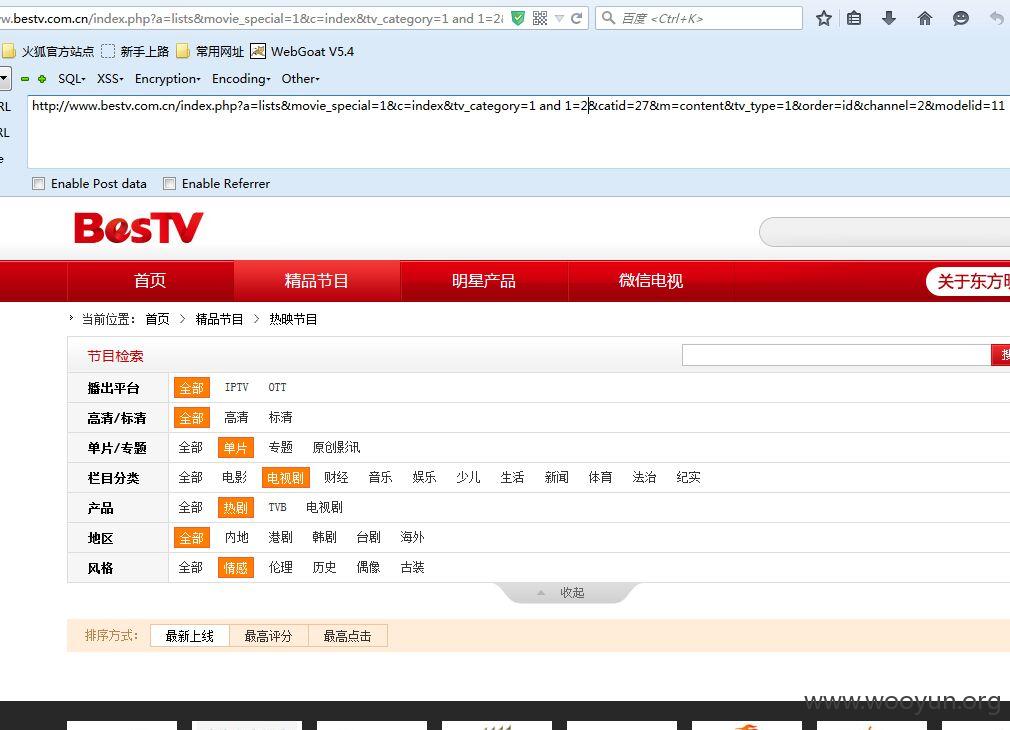The image size is (1010, 730).
Task: Collapse filters with 收起 toggle
Action: pyautogui.click(x=566, y=593)
